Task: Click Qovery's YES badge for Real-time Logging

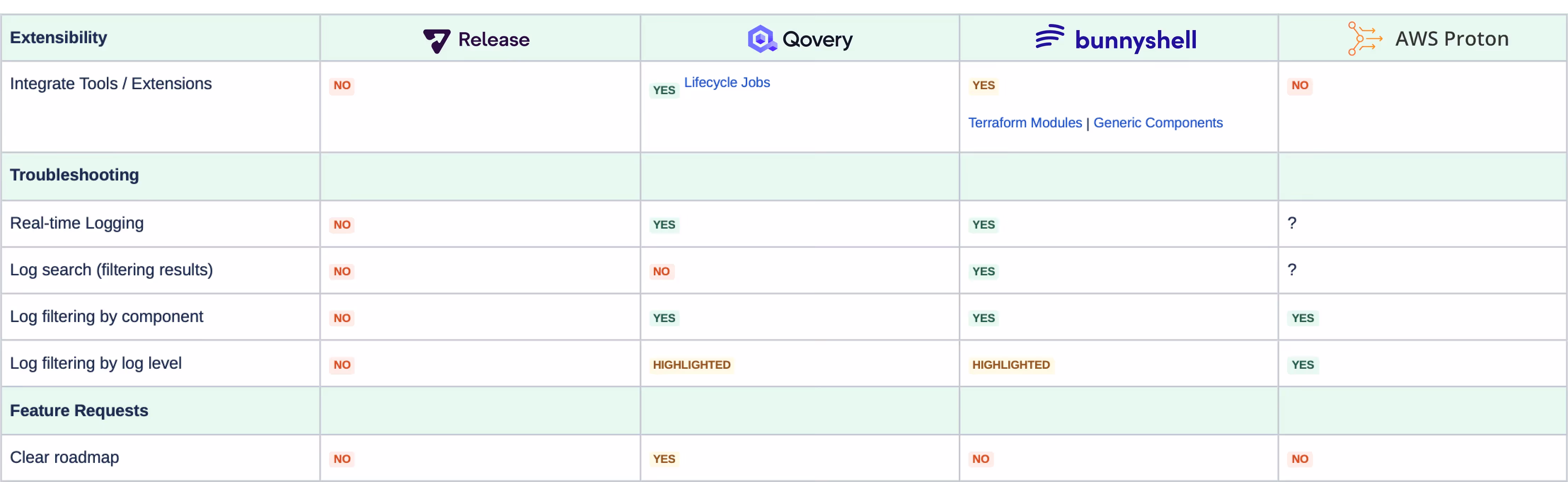Action: point(664,225)
